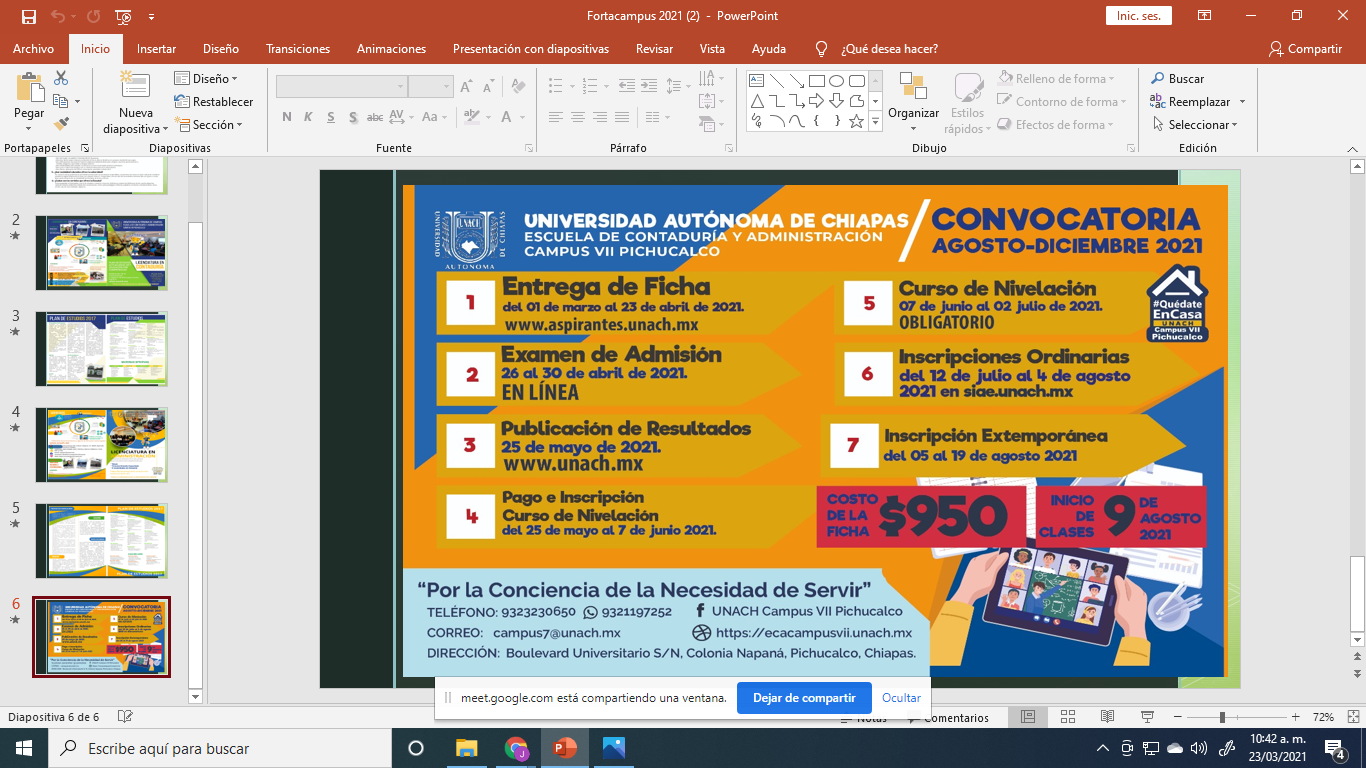Screen dimensions: 1366x768
Task: Select the Triangle shape in gallery
Action: [757, 101]
